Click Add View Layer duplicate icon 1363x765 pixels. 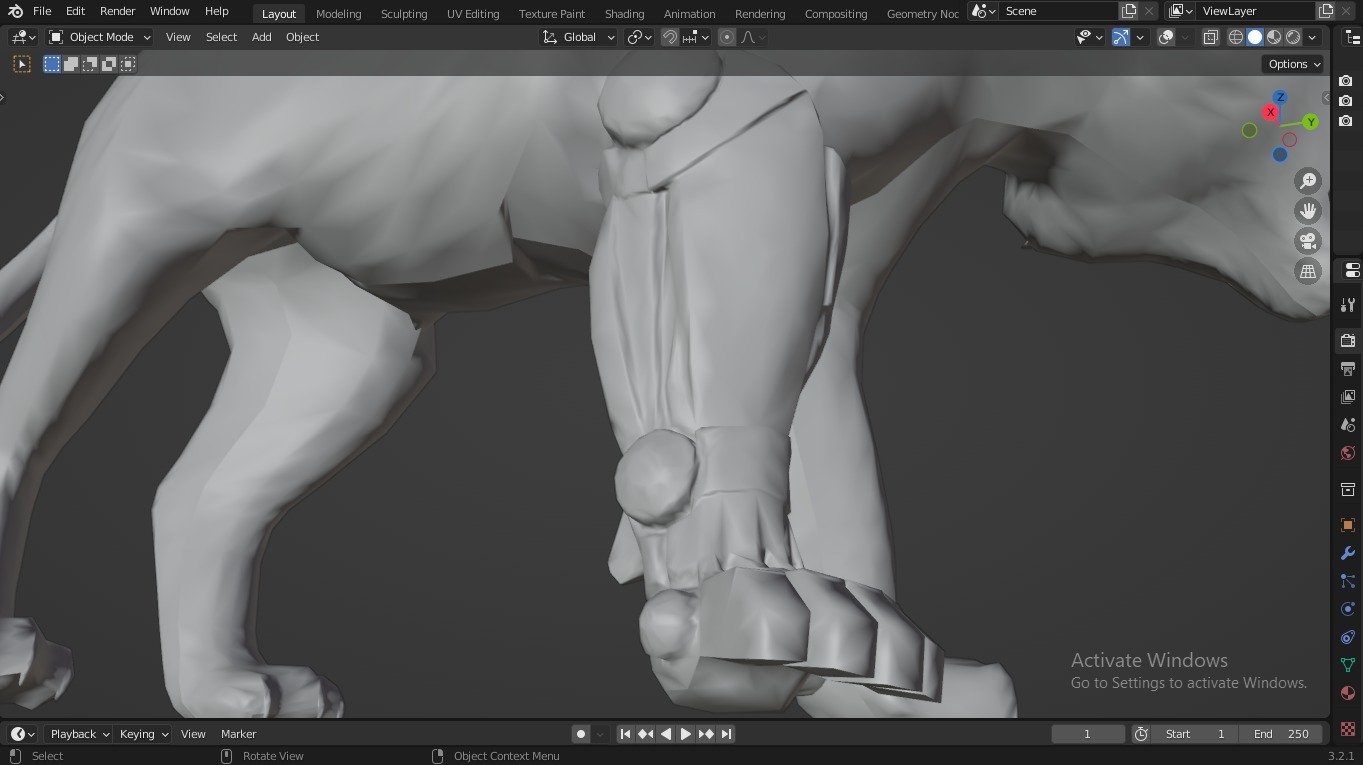[x=1326, y=11]
